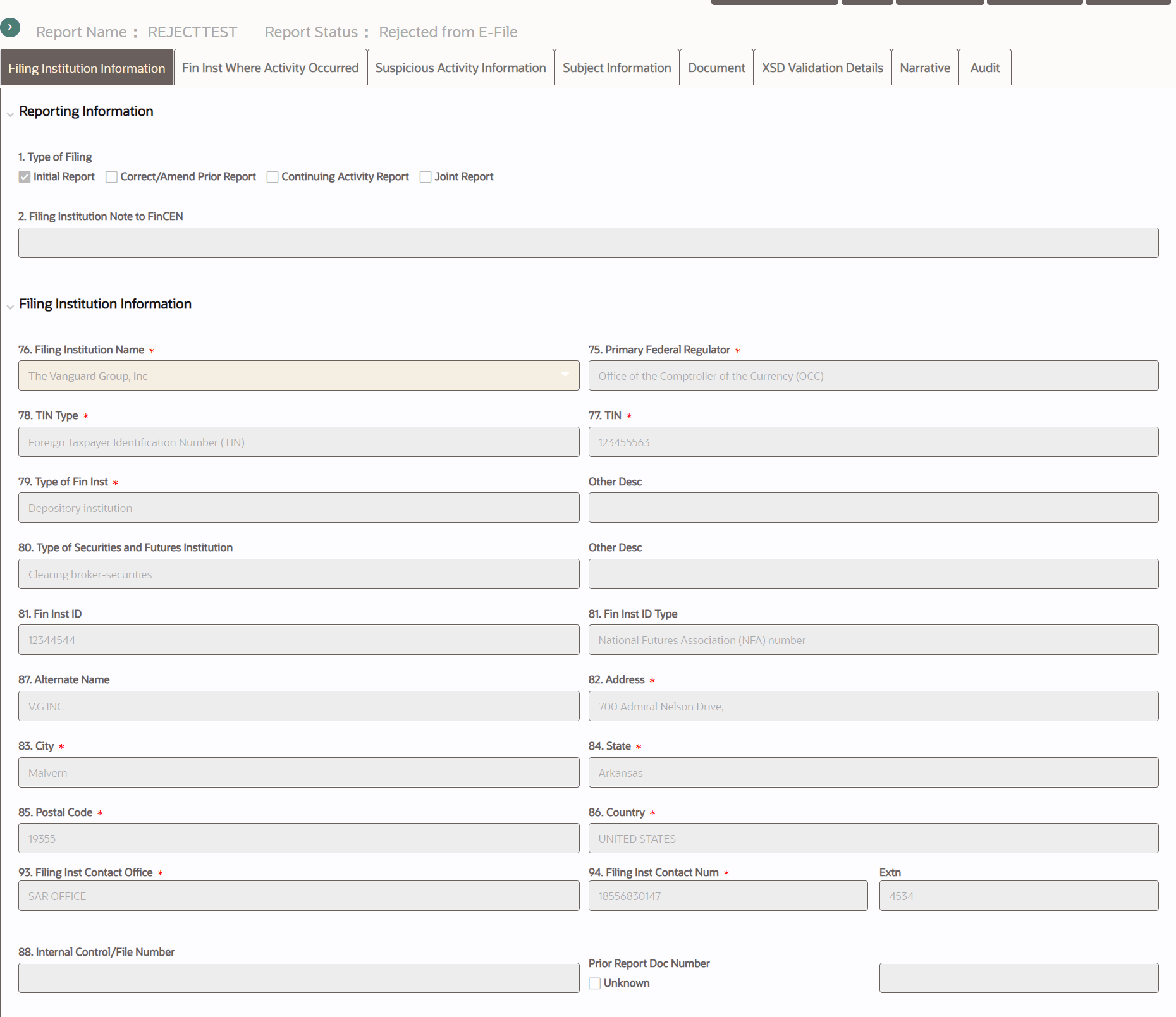Go to the Subject Information tab
Screen dimensions: 1176x1017
617,68
